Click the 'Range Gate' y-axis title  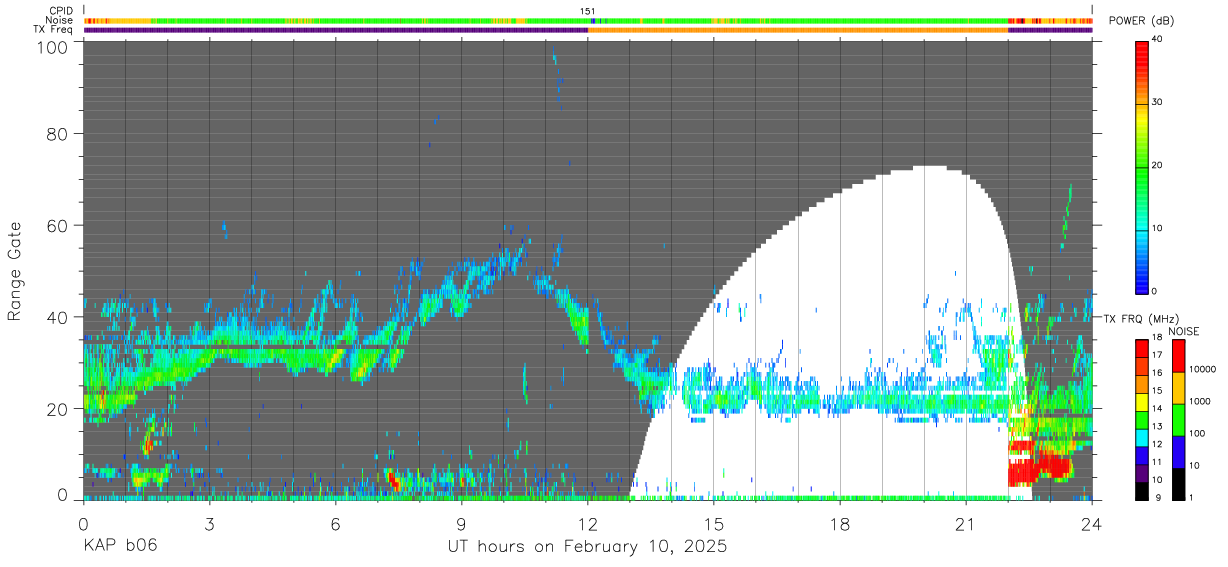click(15, 271)
